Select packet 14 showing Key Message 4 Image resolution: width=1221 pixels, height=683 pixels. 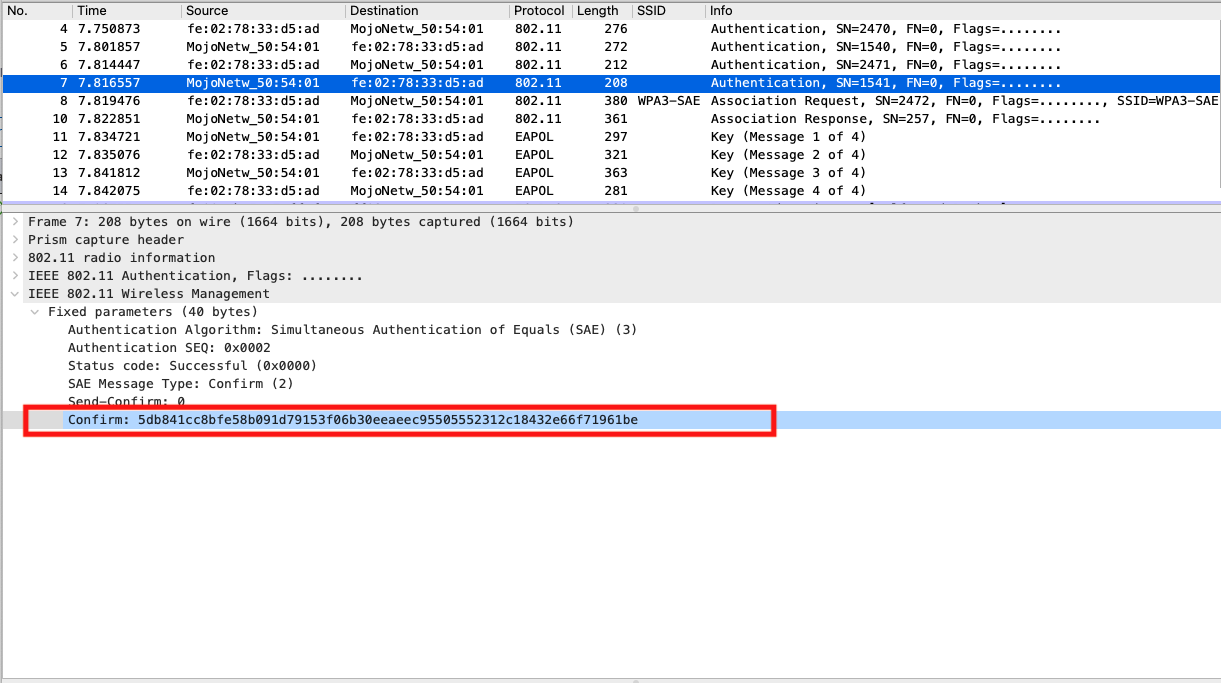point(400,190)
